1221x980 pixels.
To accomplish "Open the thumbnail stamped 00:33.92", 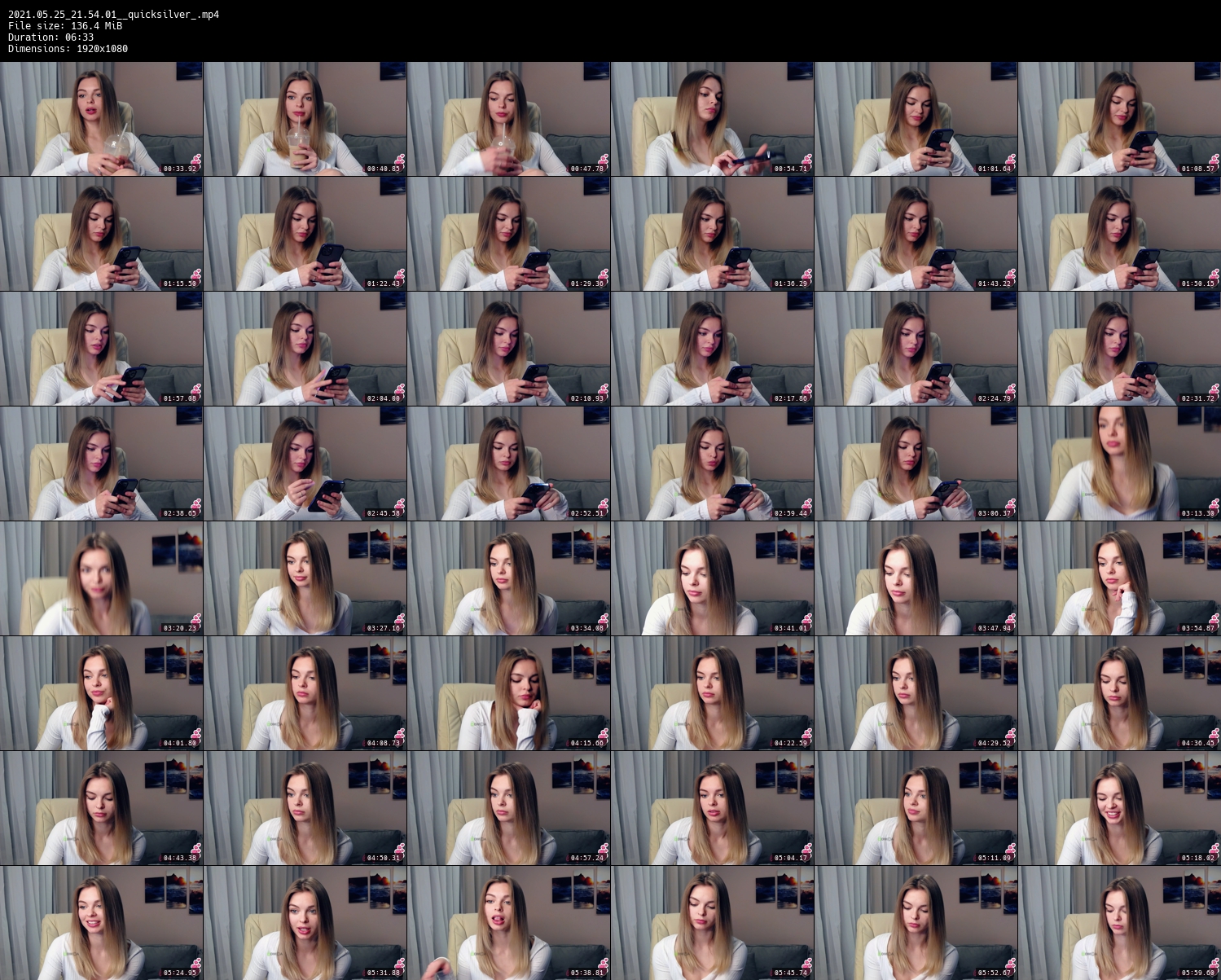I will tap(101, 119).
